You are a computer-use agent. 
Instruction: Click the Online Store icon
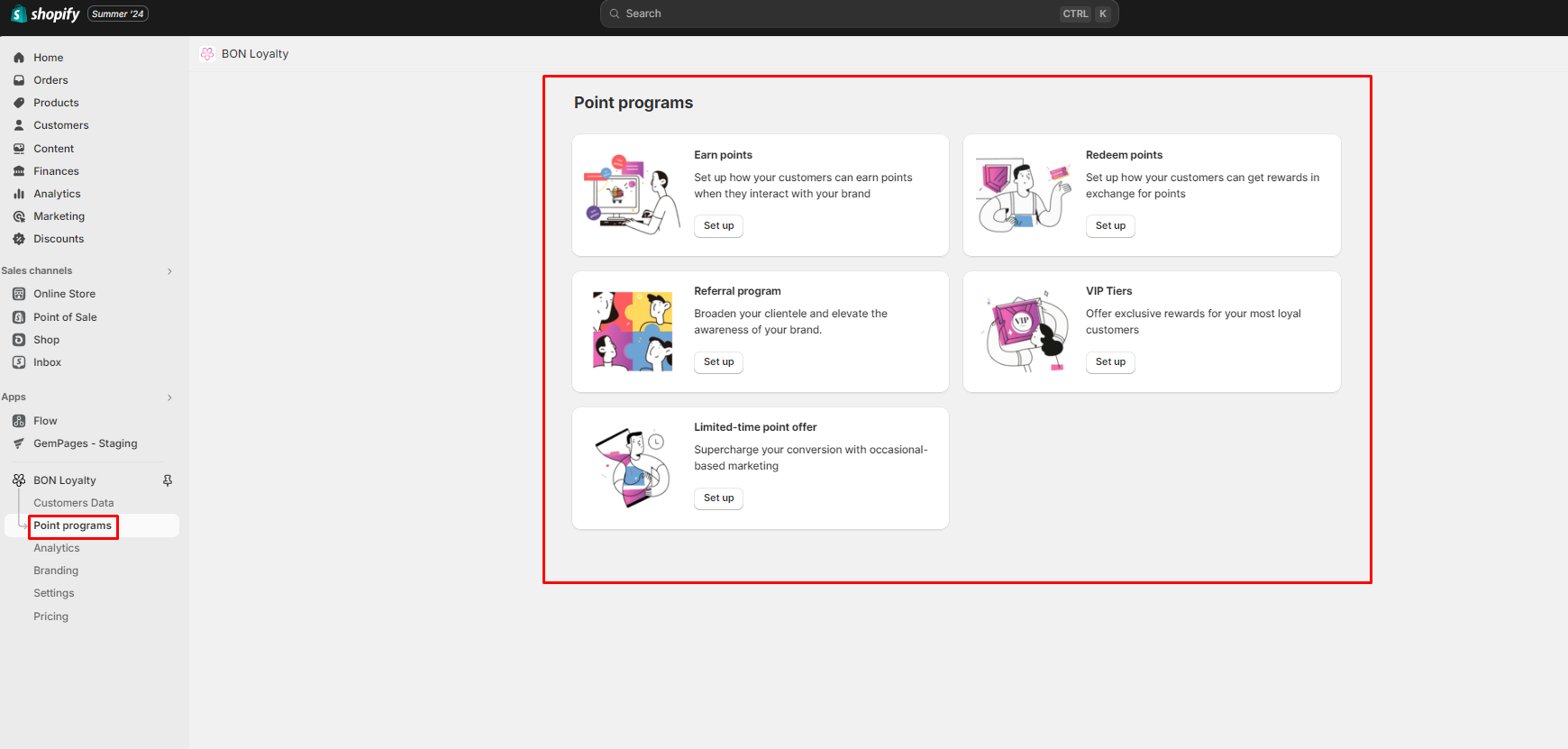click(19, 294)
